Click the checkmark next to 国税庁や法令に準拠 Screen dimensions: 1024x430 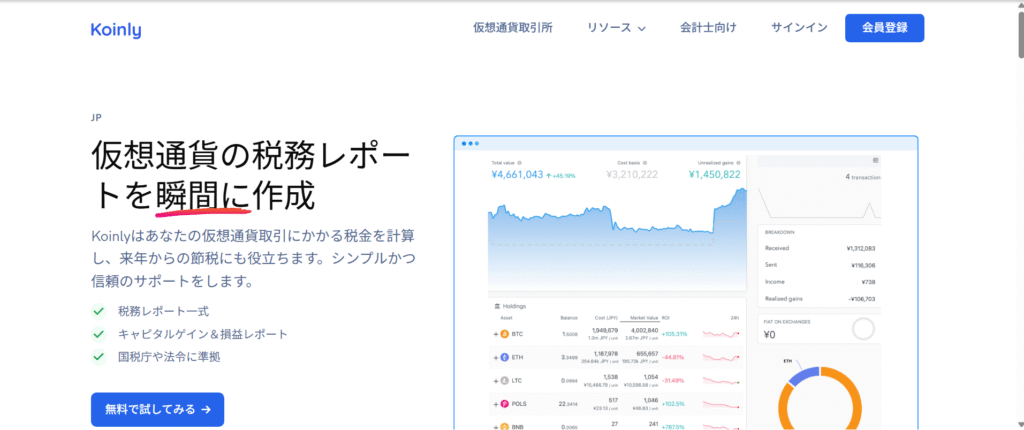(98, 356)
